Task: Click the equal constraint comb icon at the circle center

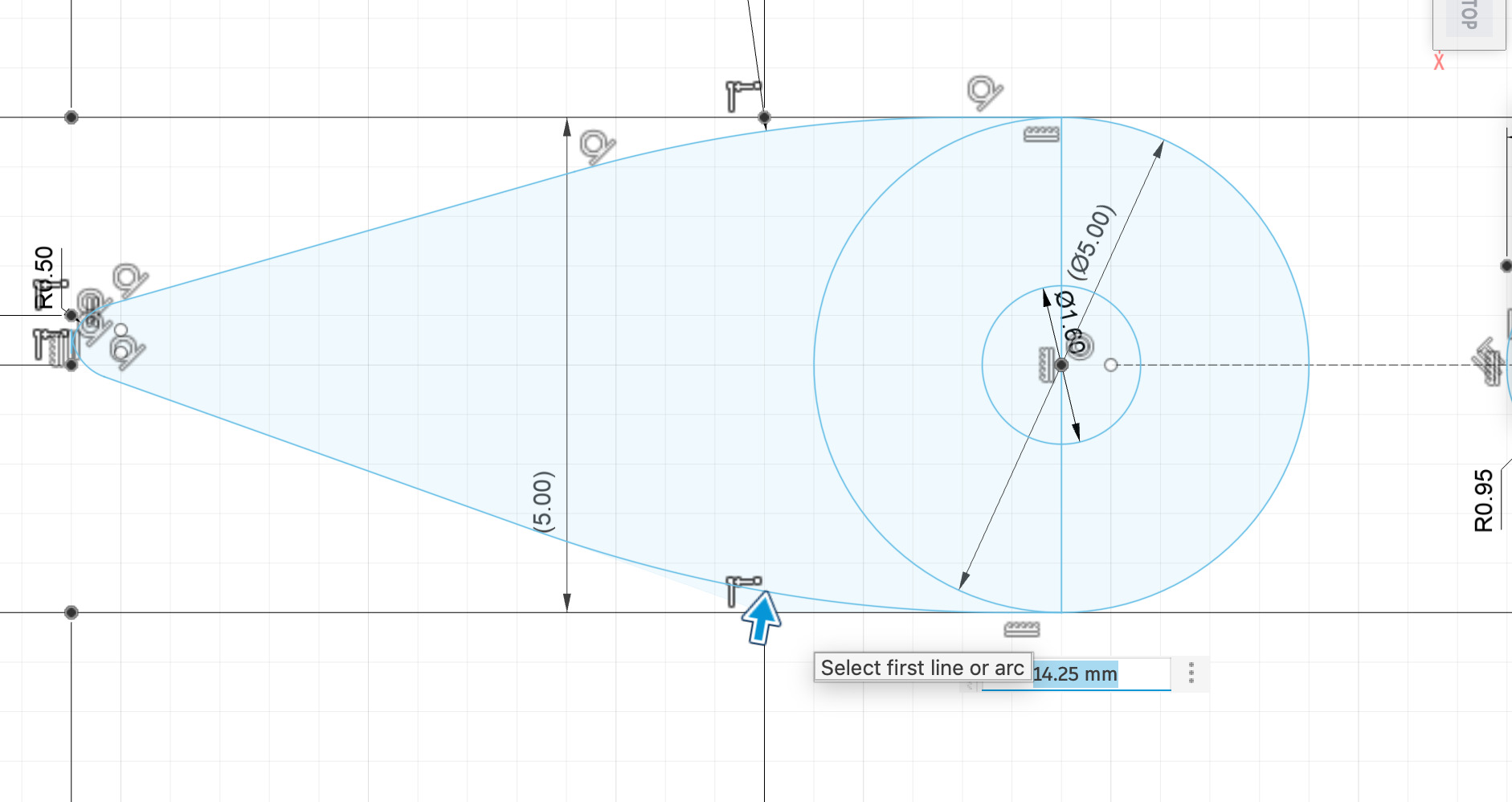Action: pos(1044,363)
